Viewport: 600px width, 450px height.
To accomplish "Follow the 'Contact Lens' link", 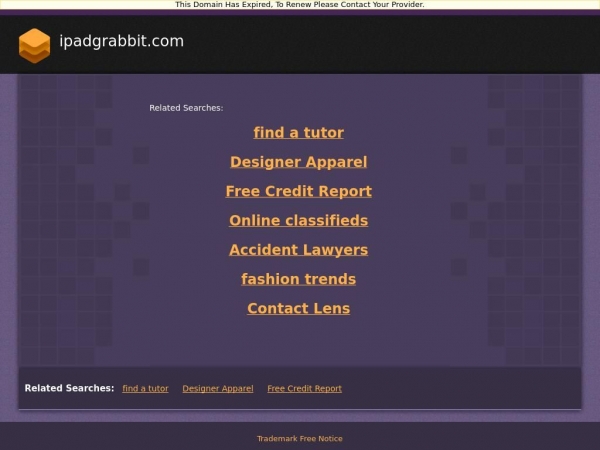I will [x=298, y=308].
